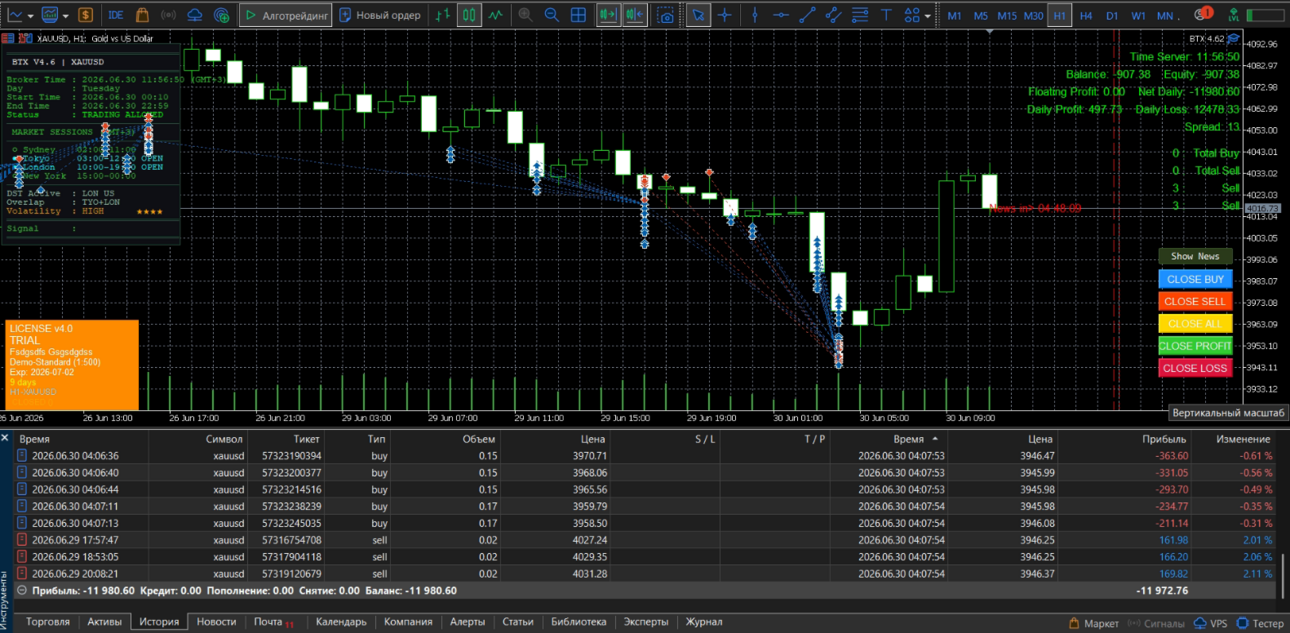The image size is (1290, 633).
Task: Select the text label tool
Action: (x=886, y=15)
